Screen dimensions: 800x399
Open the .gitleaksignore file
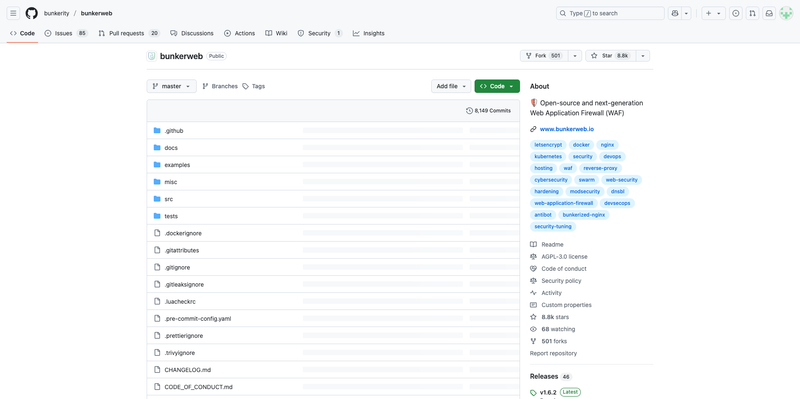click(184, 284)
